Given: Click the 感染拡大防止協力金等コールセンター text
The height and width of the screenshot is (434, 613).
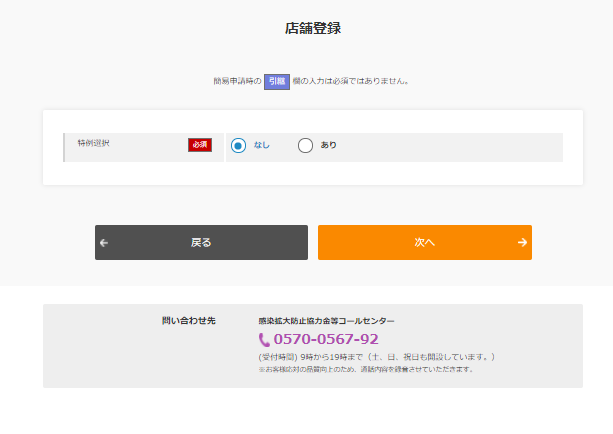Looking at the screenshot, I should point(326,321).
